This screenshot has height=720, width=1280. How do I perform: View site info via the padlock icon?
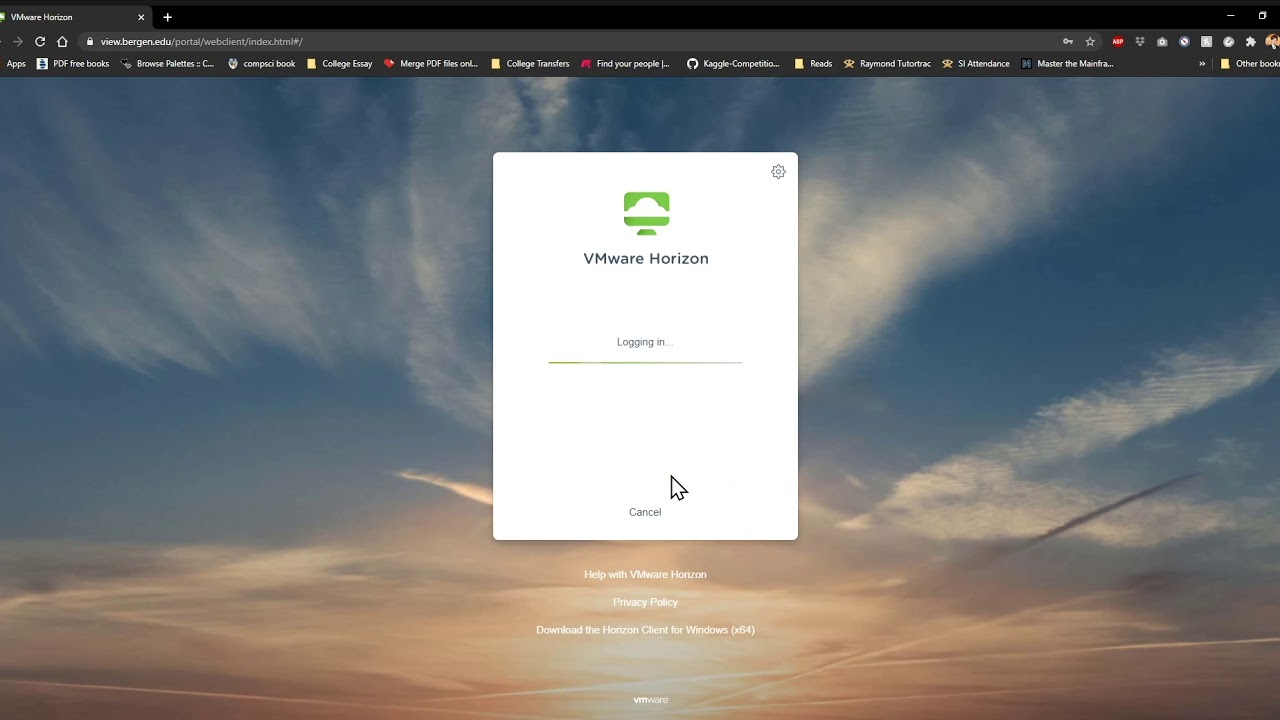(90, 42)
